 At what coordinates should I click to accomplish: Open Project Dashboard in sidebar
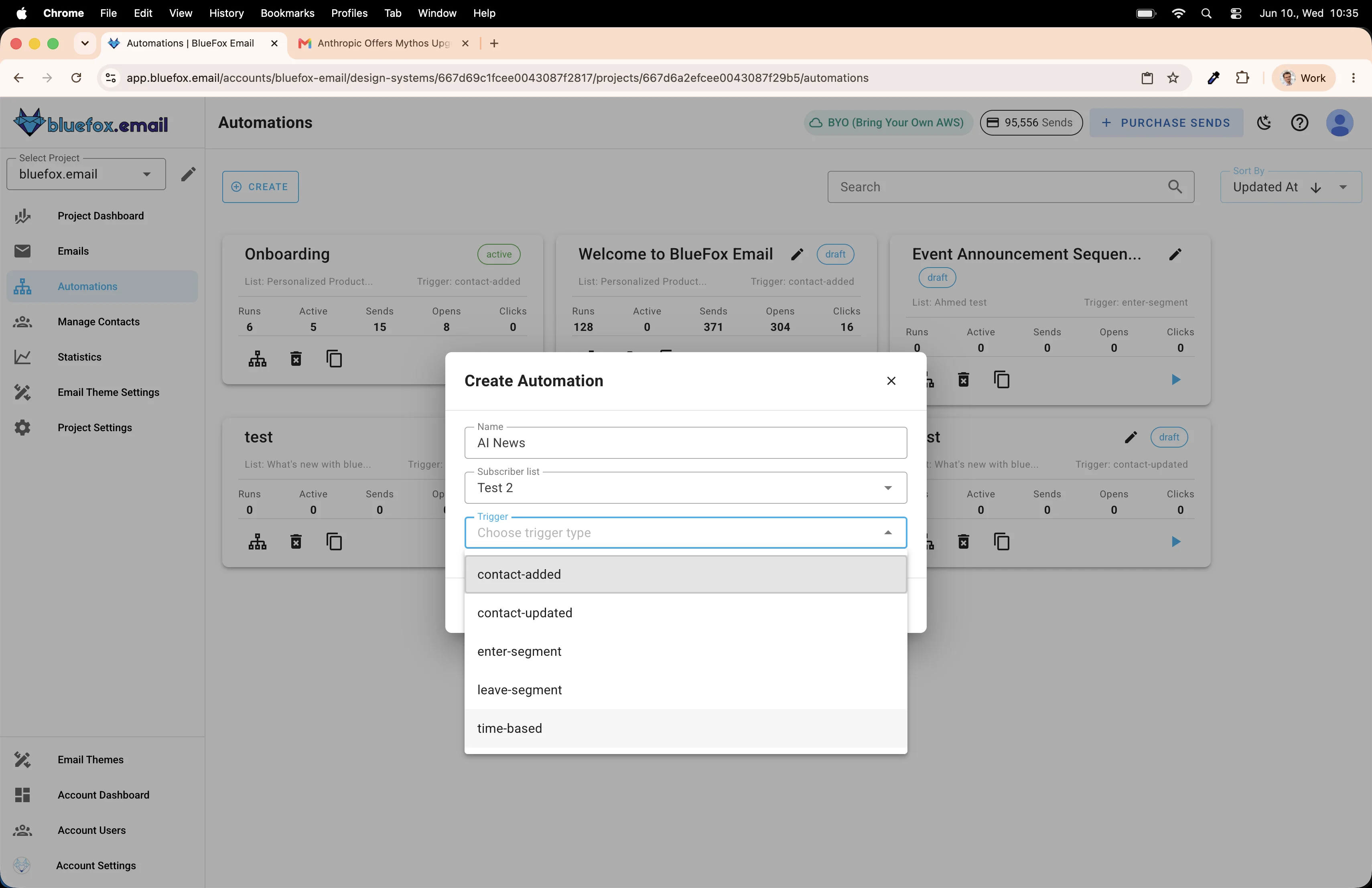(102, 215)
